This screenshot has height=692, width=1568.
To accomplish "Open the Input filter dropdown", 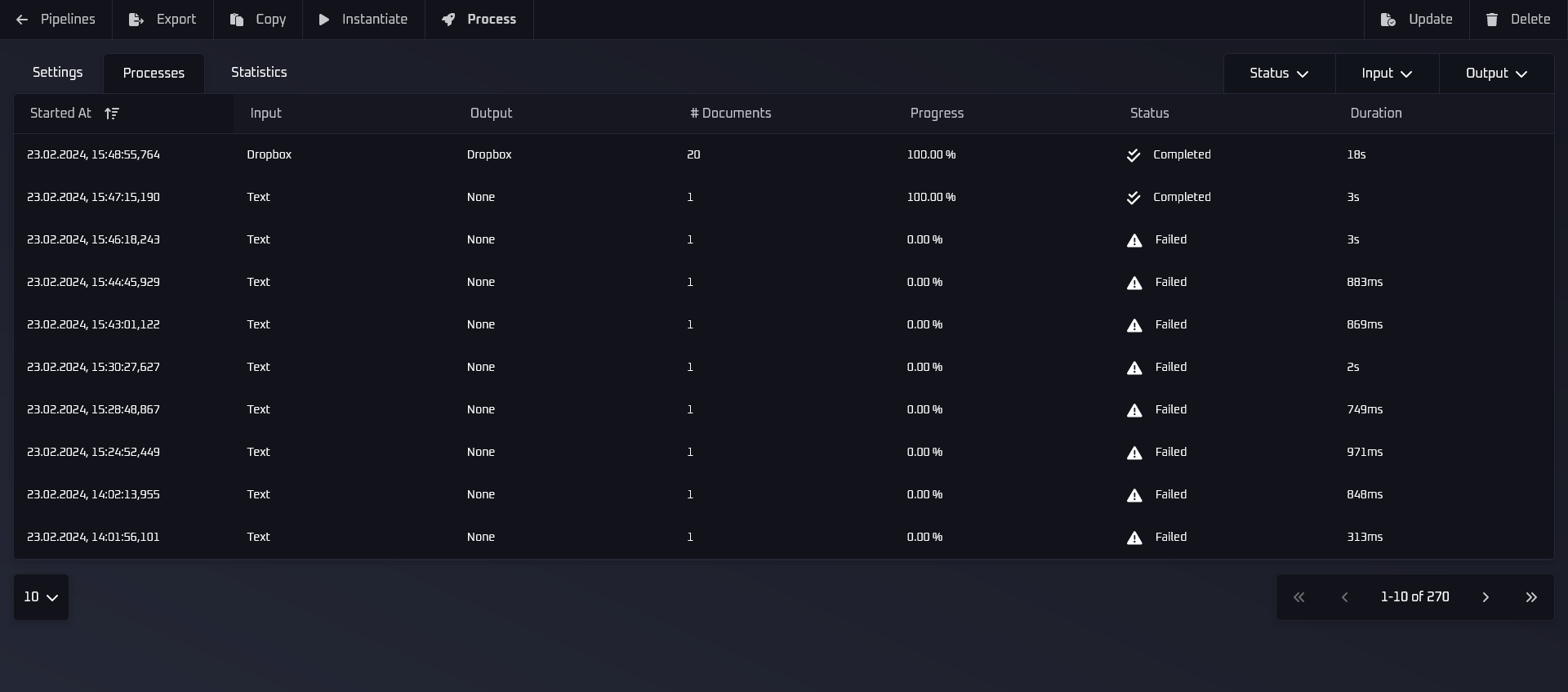I will pyautogui.click(x=1387, y=74).
